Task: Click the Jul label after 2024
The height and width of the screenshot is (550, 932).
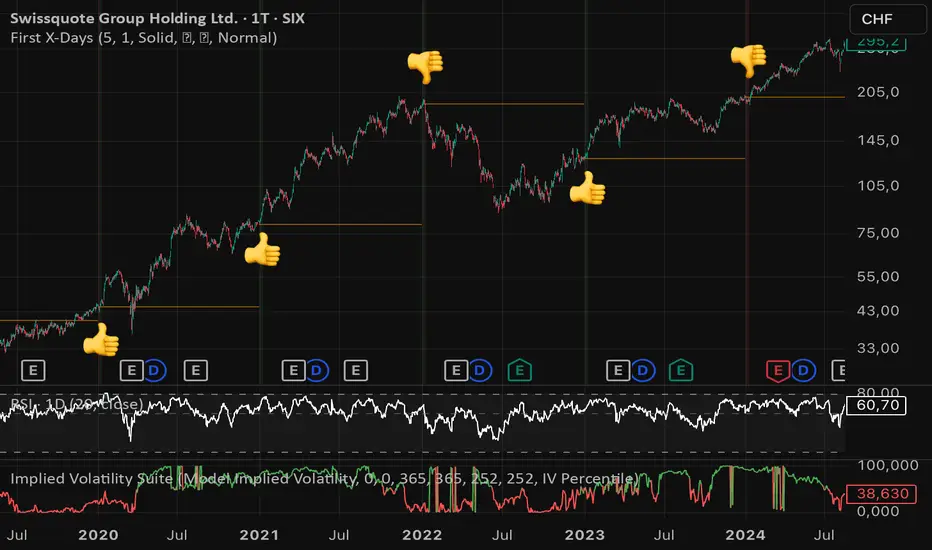Action: [x=824, y=535]
